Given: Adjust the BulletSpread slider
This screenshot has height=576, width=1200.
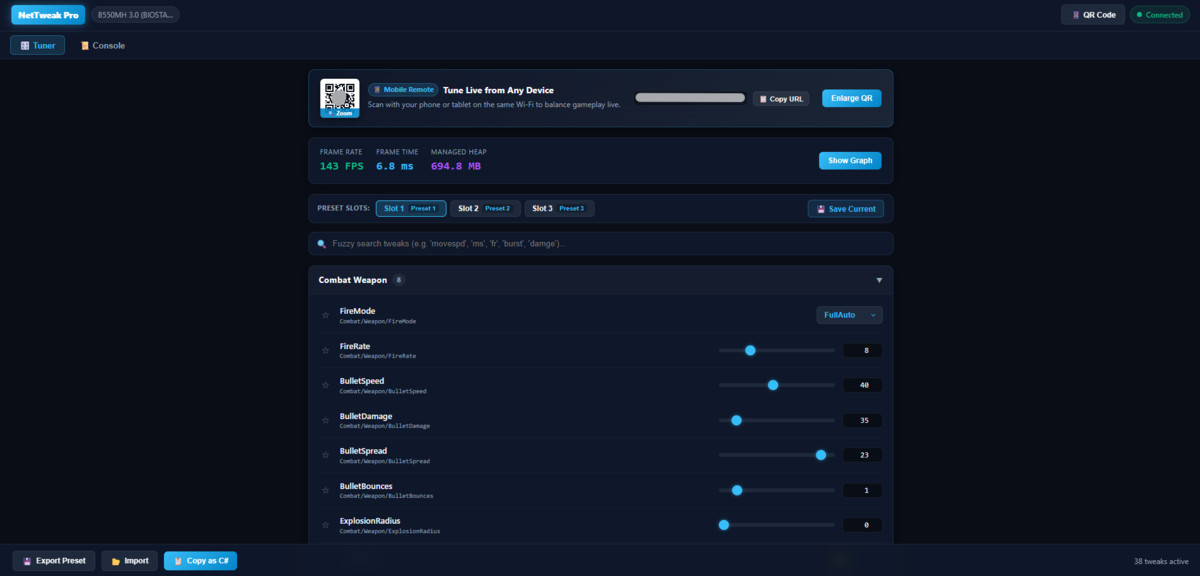Looking at the screenshot, I should 776,455.
